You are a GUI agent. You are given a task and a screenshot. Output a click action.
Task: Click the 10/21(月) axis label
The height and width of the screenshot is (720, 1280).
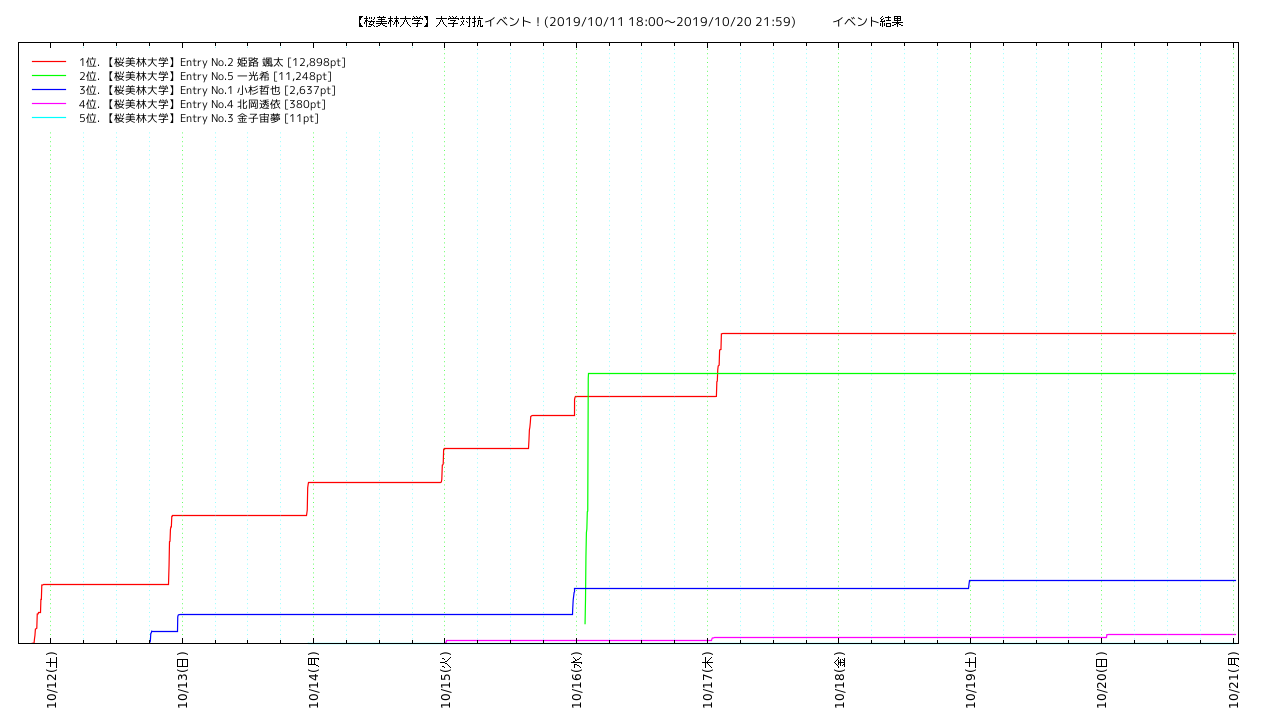click(1234, 680)
